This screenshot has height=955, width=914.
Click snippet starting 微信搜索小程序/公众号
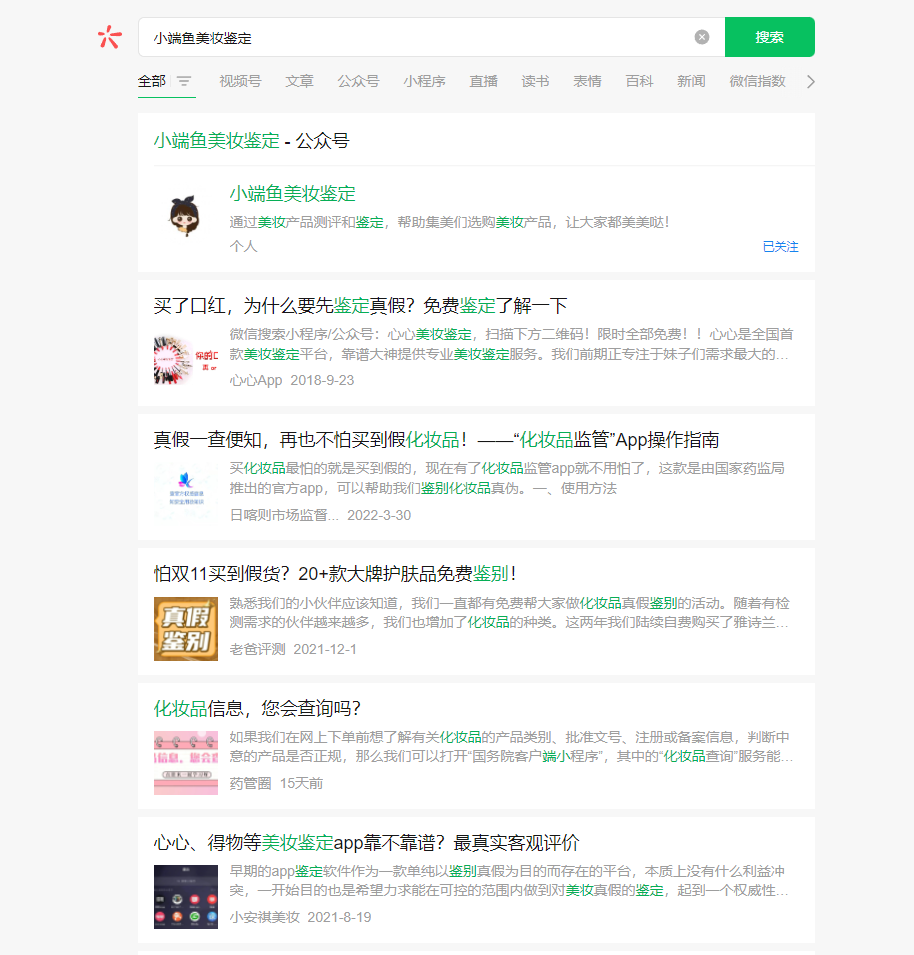pos(511,344)
